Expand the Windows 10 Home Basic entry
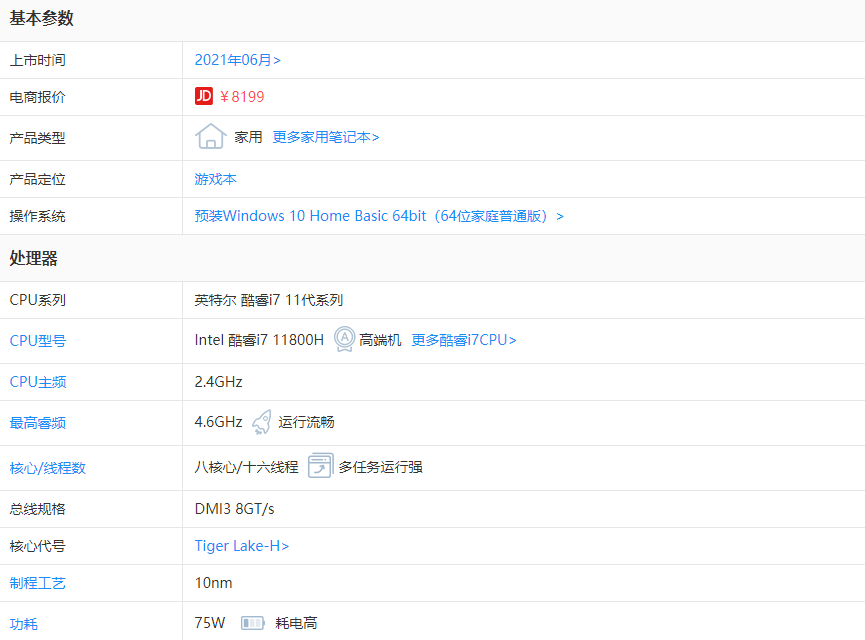Screen dimensions: 865x640 tap(559, 215)
